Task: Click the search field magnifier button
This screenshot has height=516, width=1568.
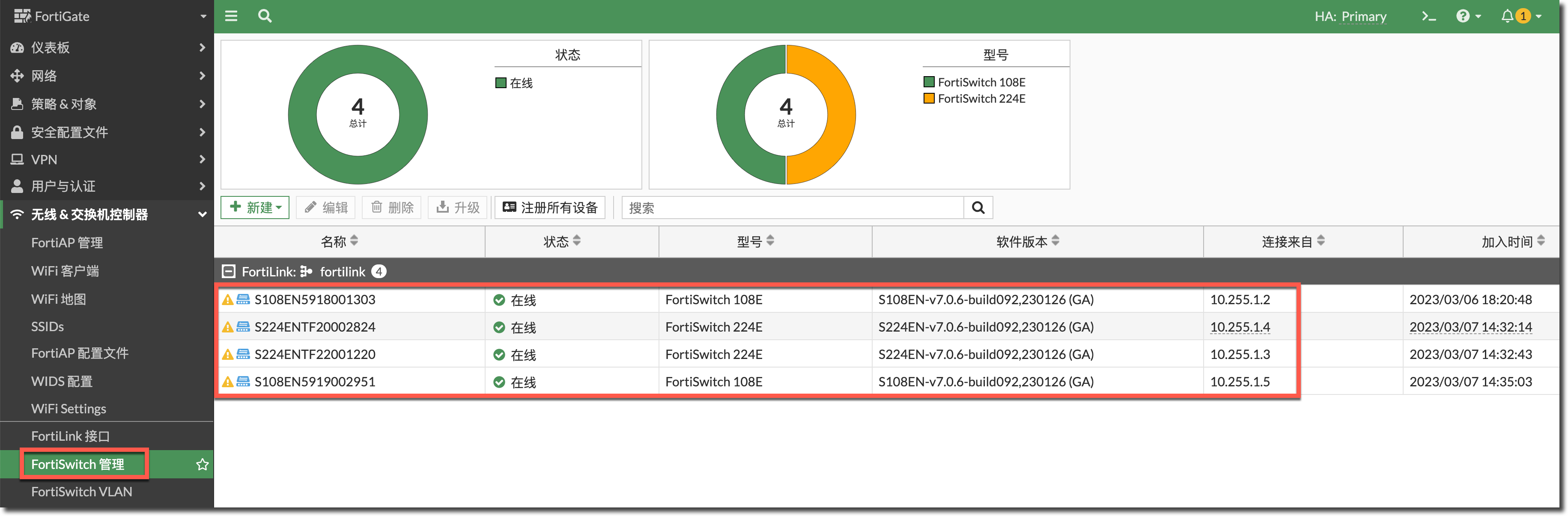Action: (978, 208)
